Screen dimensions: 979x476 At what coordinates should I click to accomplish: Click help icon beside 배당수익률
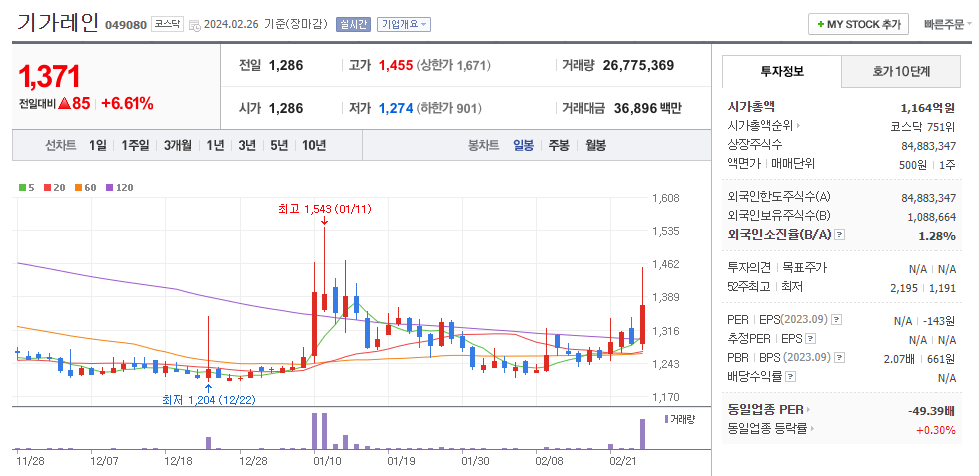click(x=790, y=377)
